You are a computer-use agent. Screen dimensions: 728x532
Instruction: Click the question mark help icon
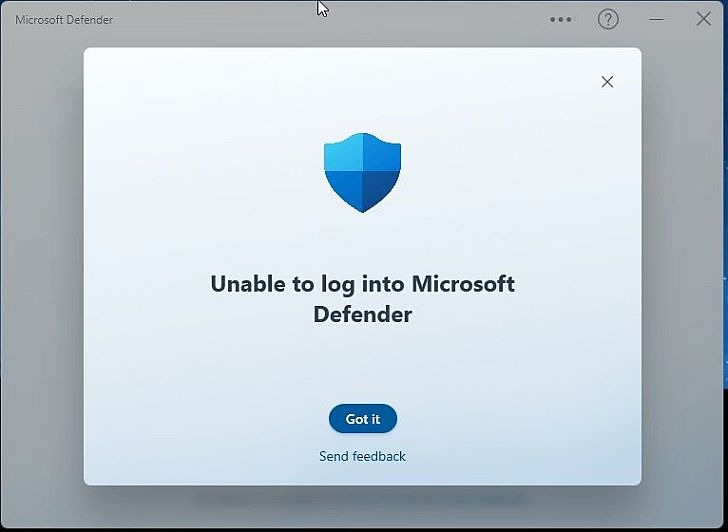tap(608, 19)
